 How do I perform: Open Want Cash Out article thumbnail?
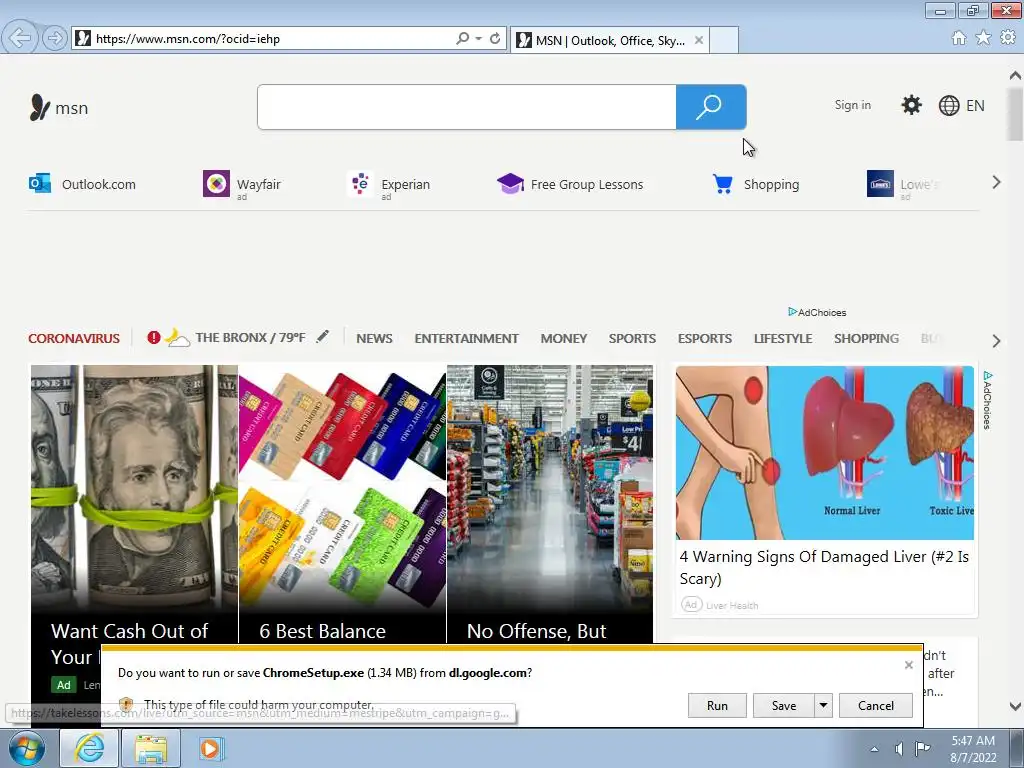click(x=134, y=488)
